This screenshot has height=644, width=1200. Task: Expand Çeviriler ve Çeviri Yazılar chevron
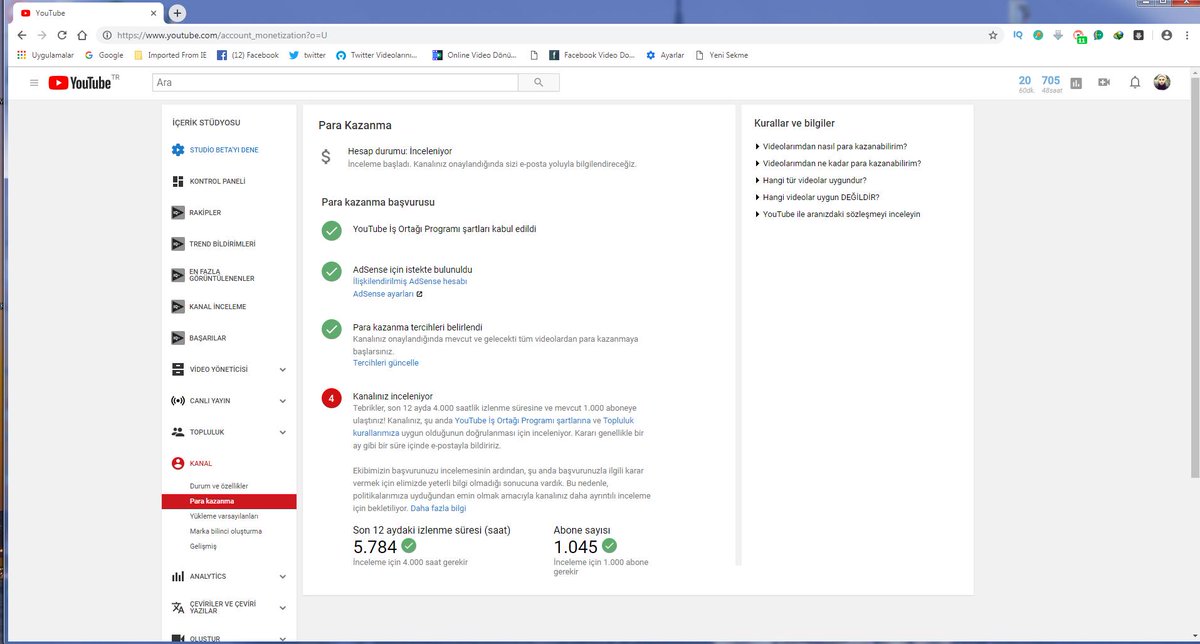click(282, 608)
